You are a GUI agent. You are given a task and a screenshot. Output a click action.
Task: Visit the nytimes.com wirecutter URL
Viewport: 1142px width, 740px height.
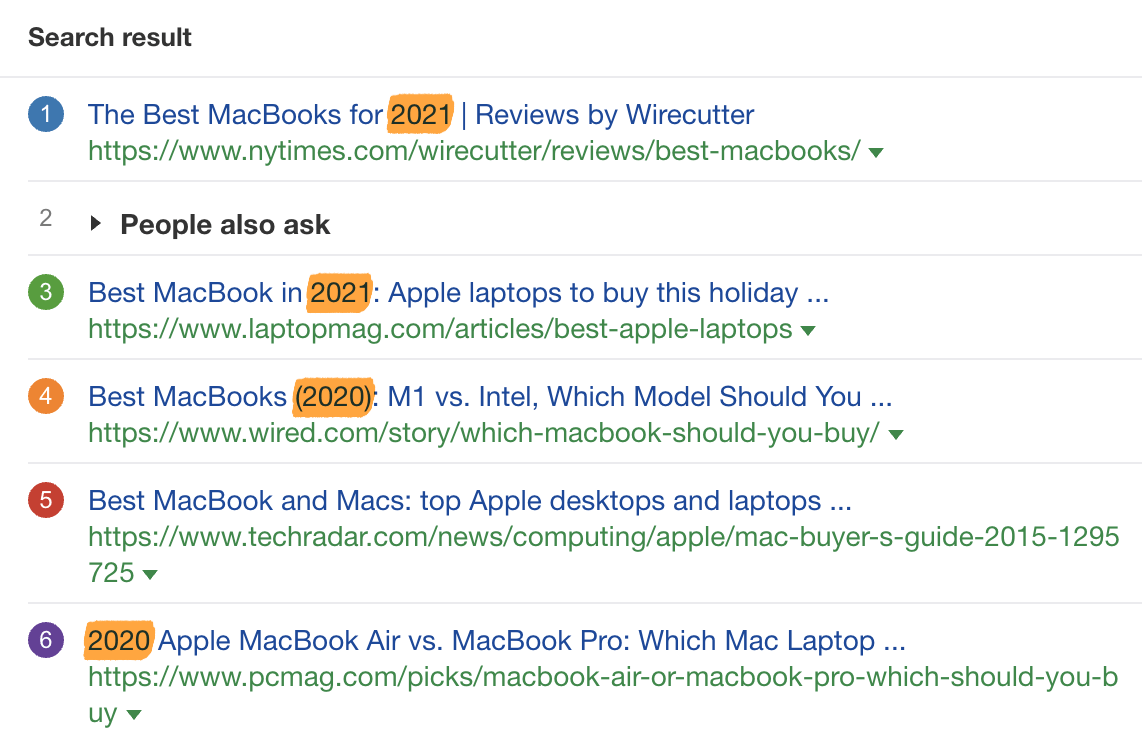coord(474,152)
